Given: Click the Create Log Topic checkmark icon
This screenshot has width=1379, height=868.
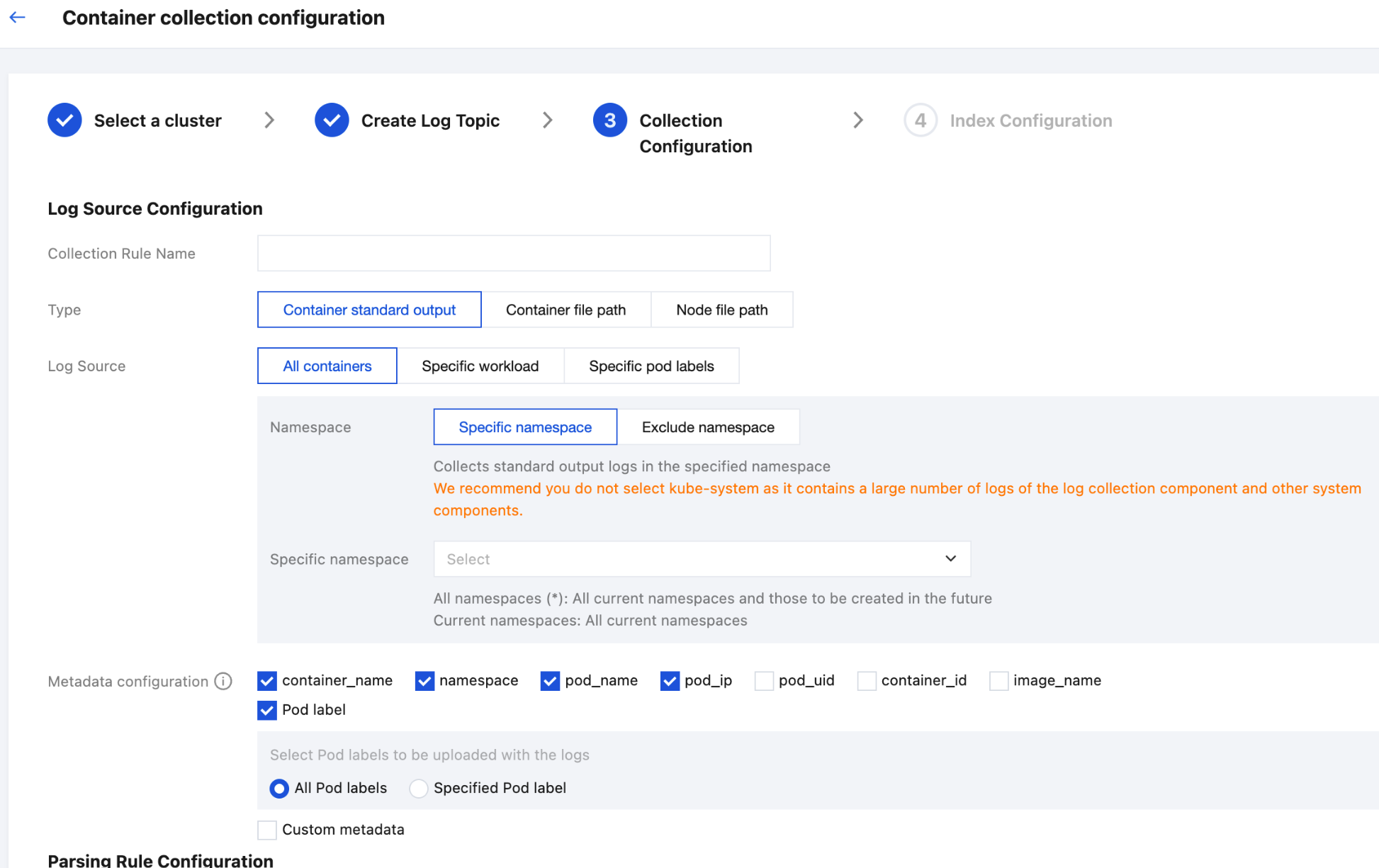Looking at the screenshot, I should pyautogui.click(x=332, y=120).
